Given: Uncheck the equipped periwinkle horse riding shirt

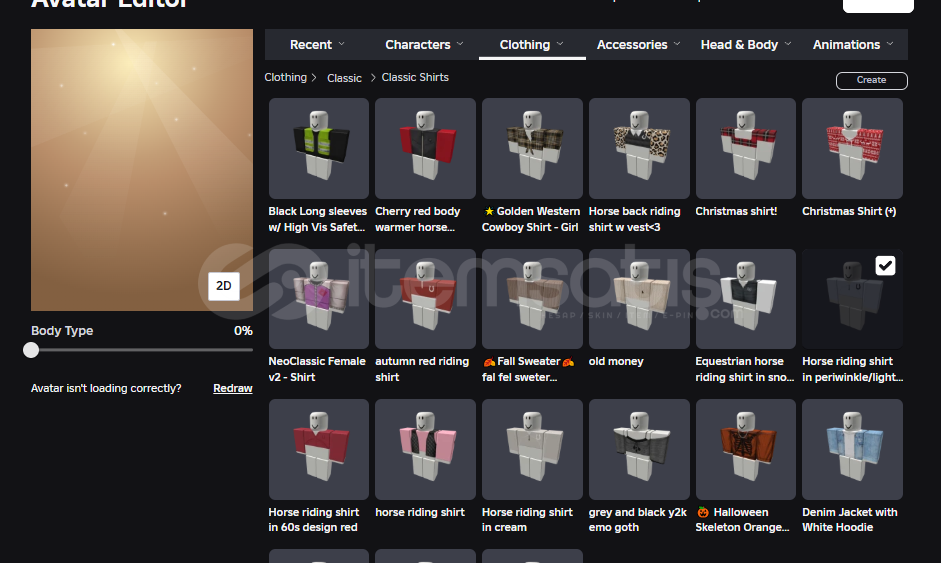Looking at the screenshot, I should point(885,265).
